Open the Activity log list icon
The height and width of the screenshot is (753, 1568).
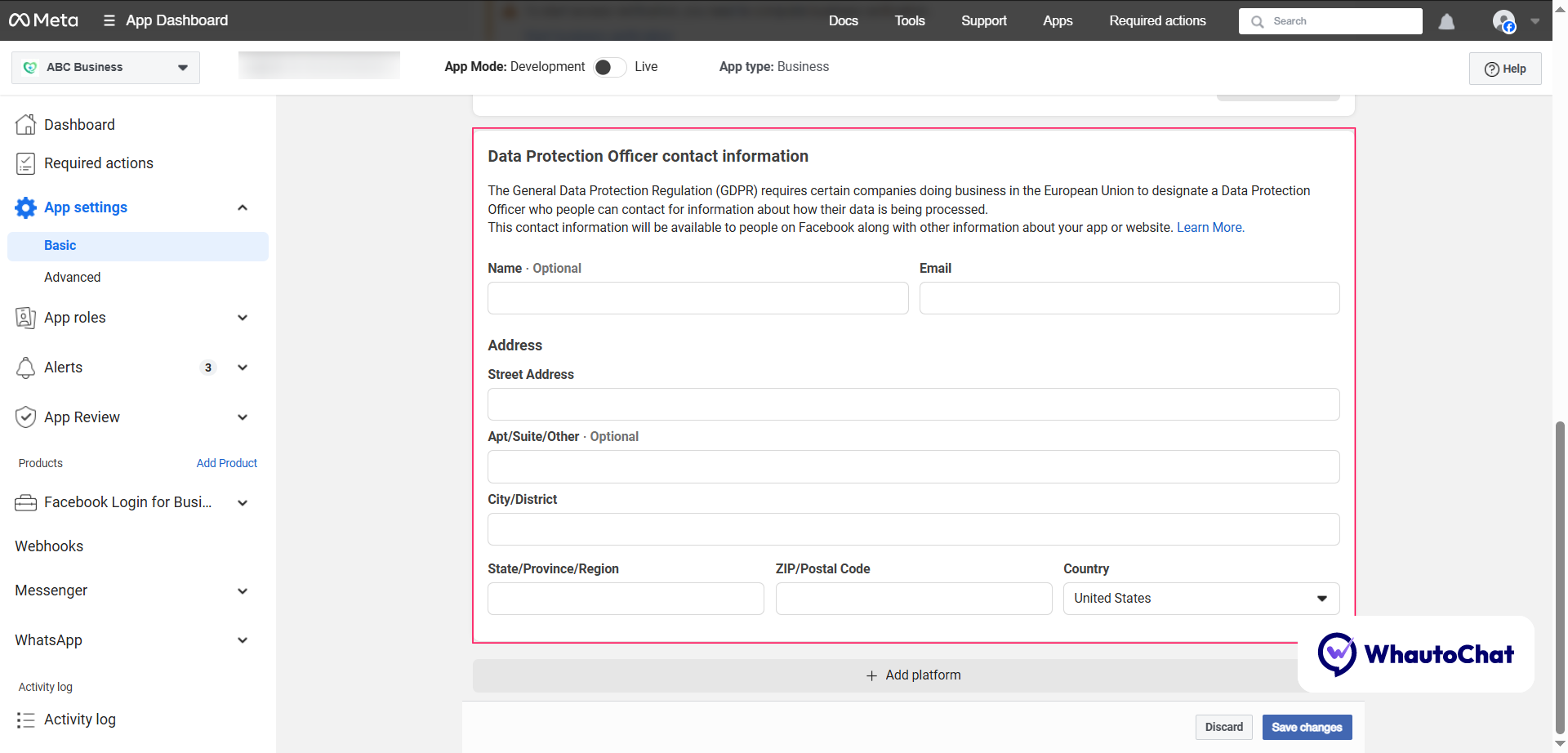click(25, 720)
